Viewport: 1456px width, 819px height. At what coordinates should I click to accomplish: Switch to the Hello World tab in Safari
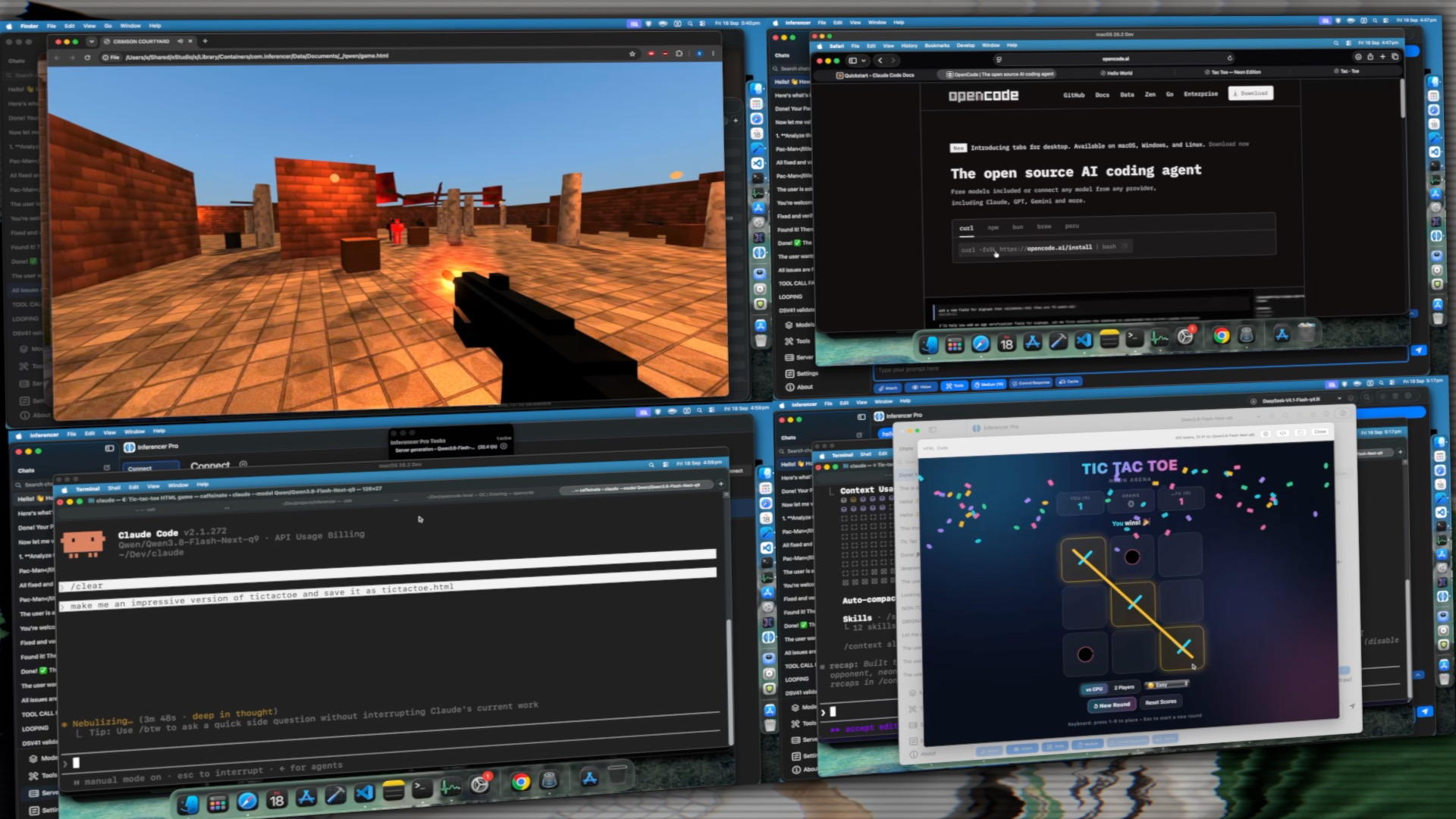tap(1116, 73)
